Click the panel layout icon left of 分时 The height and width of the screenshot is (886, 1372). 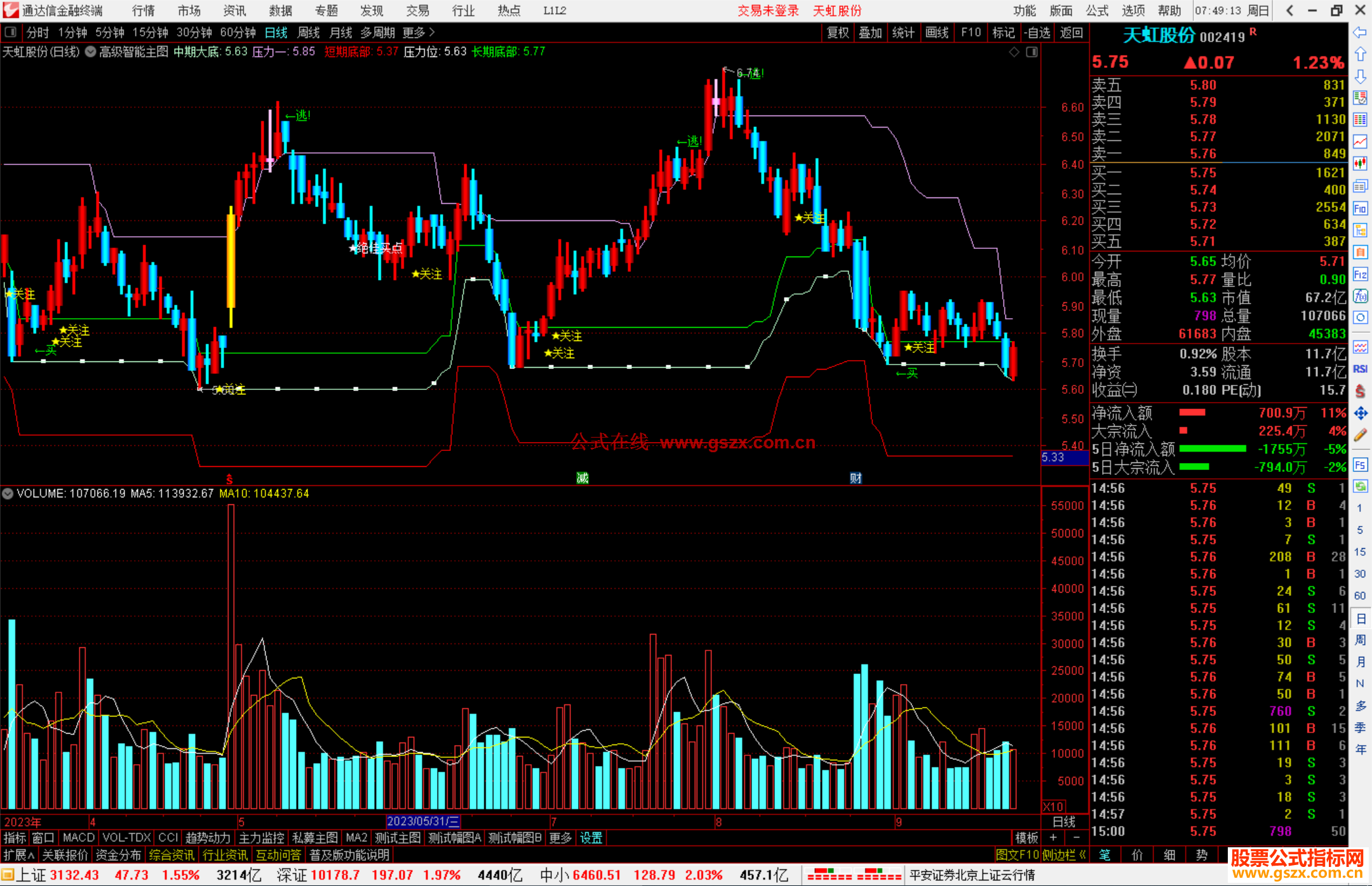pos(10,32)
